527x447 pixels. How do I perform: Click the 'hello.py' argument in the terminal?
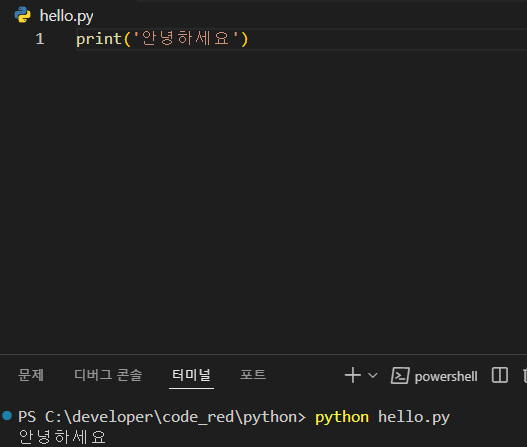click(x=414, y=418)
